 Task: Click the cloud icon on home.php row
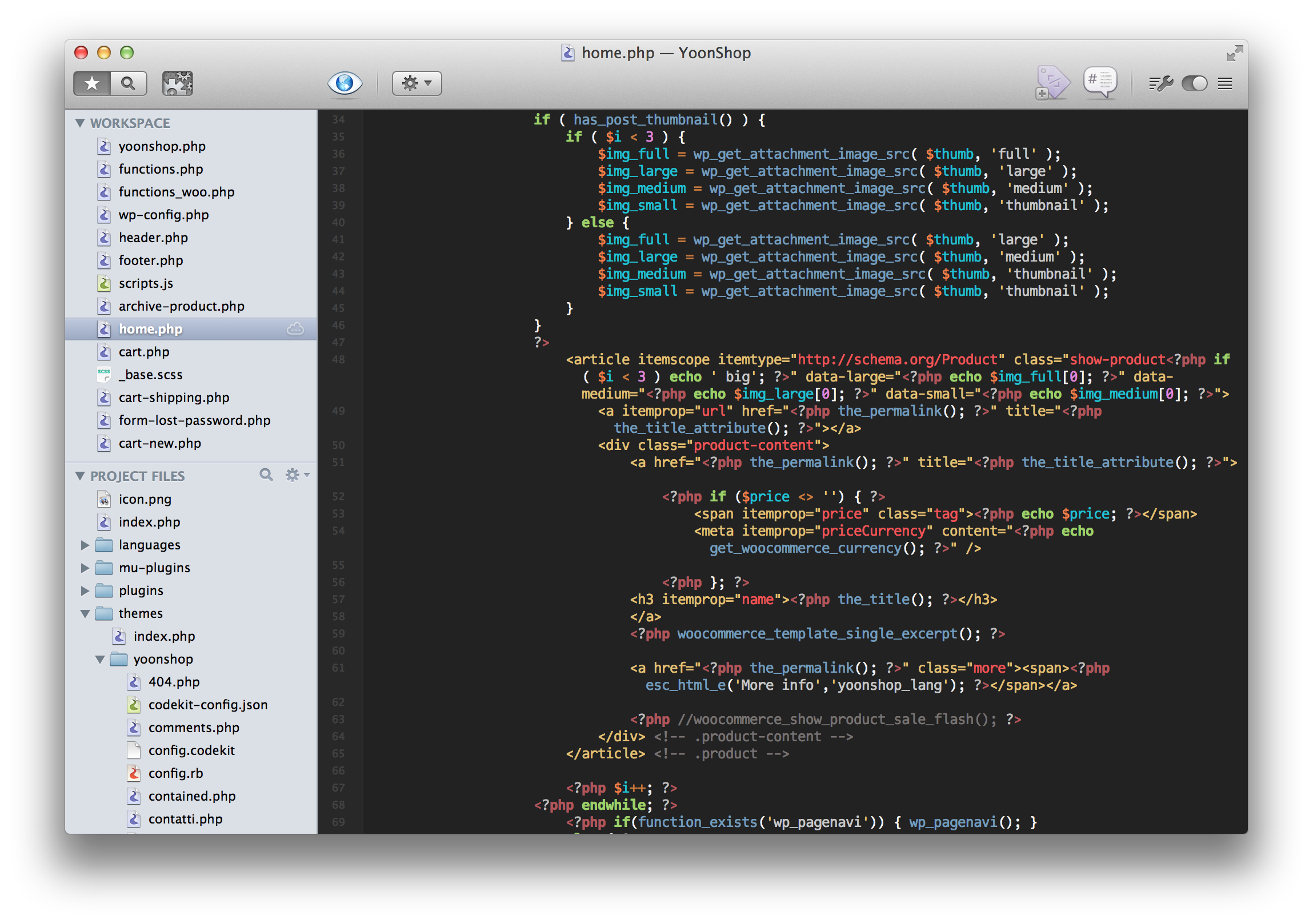coord(295,329)
